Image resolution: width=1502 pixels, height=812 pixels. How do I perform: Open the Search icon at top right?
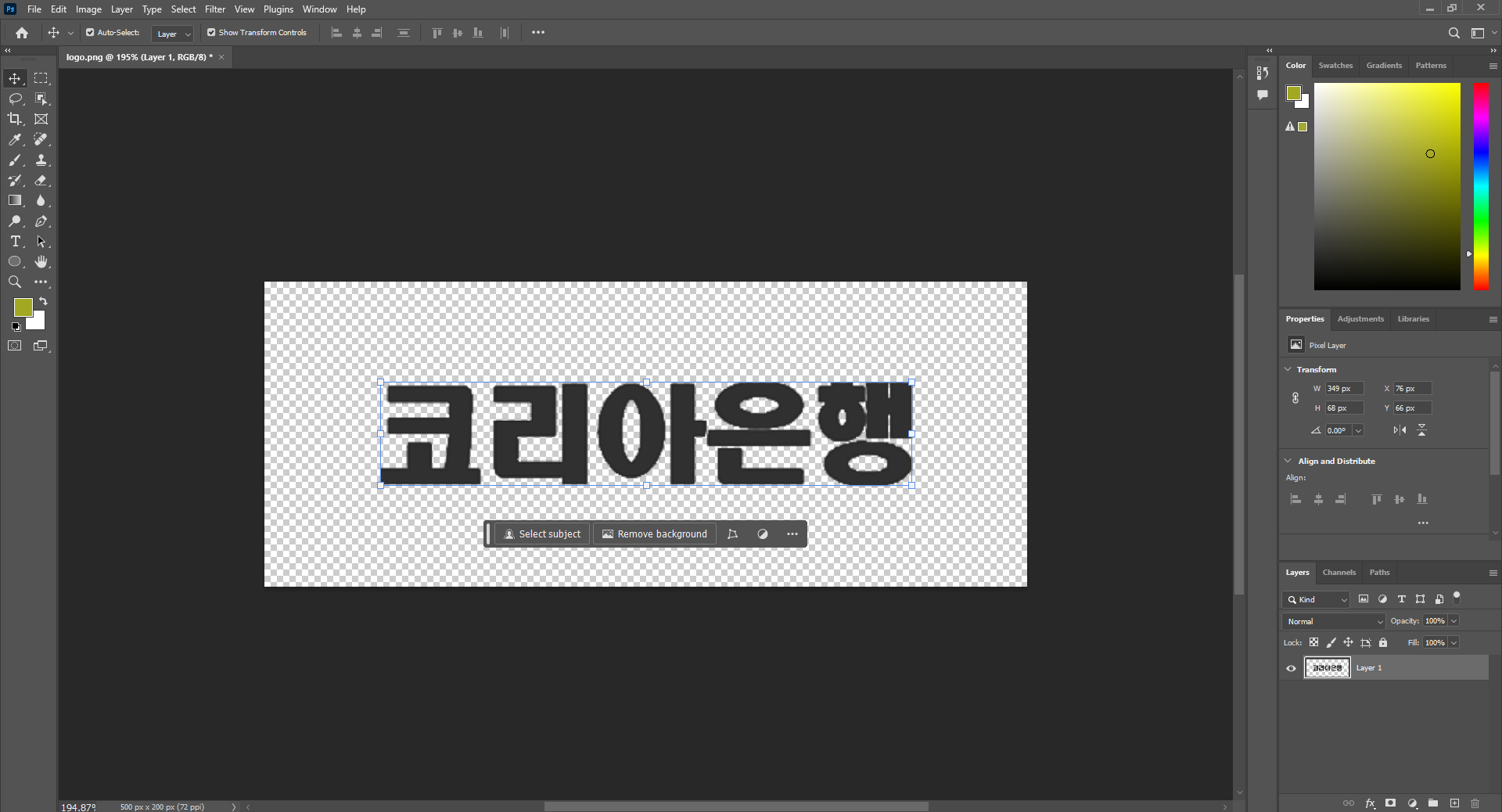(1453, 33)
